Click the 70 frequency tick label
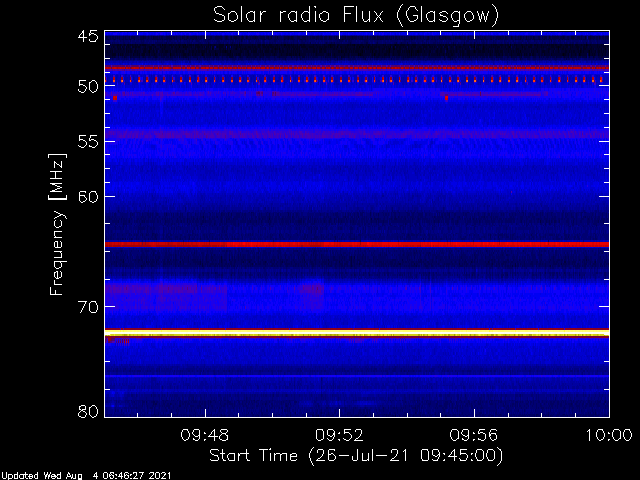 (88, 307)
